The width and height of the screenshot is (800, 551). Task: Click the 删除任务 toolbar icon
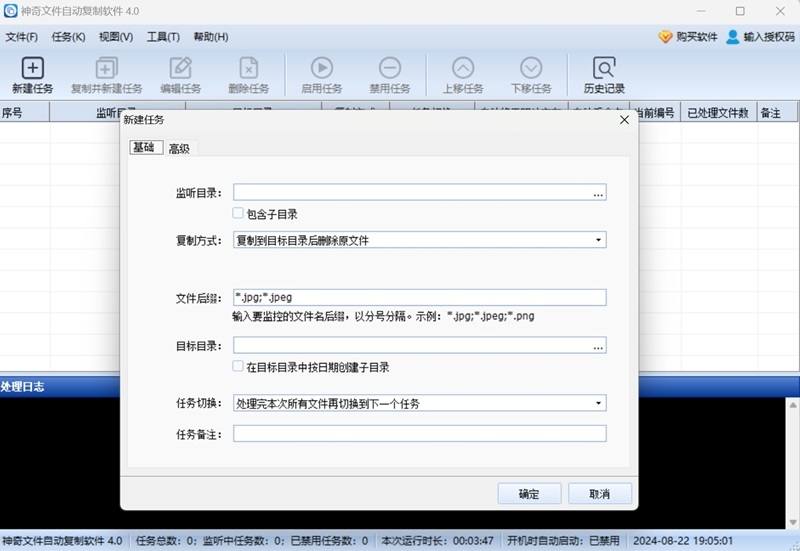click(x=249, y=68)
